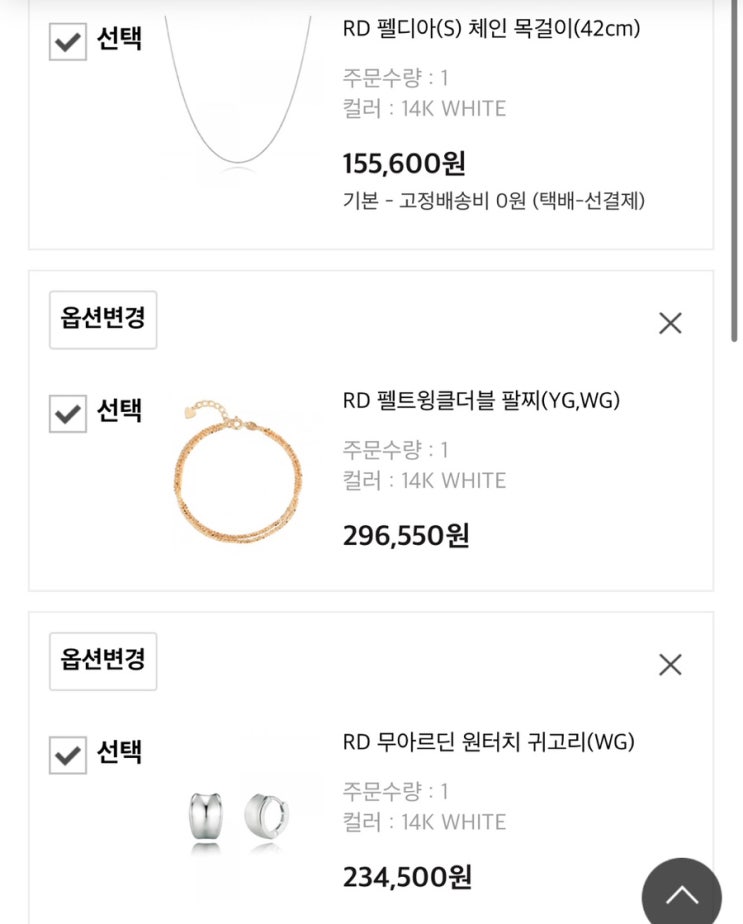
Task: Open RD 펠디아(S) 체인 목걸이 product title
Action: [x=491, y=29]
